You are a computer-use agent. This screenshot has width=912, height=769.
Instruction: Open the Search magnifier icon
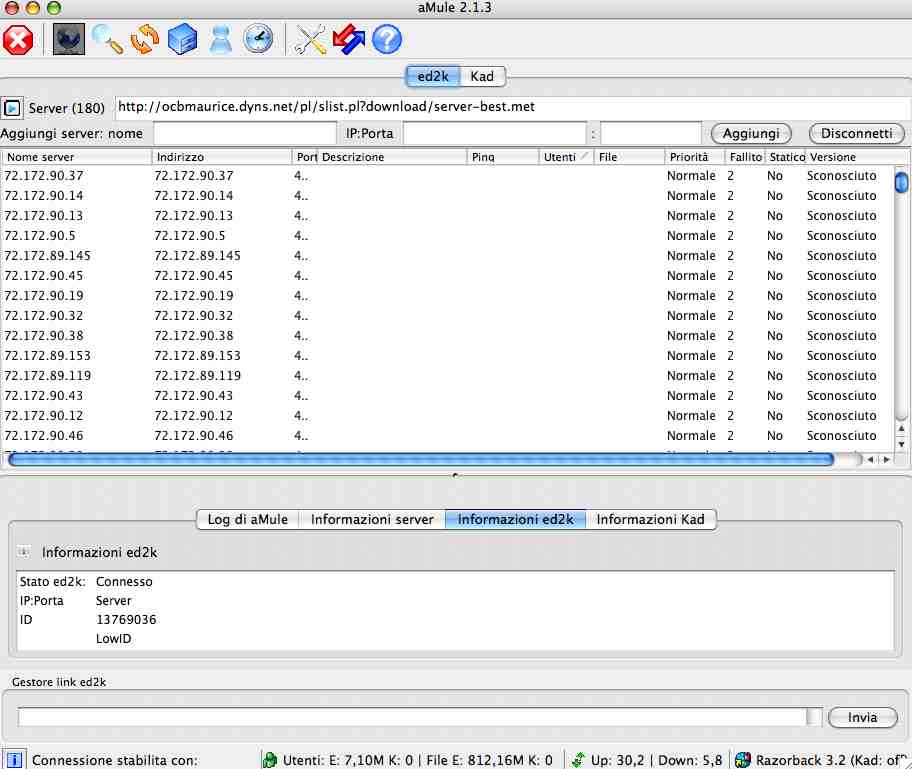pyautogui.click(x=107, y=40)
